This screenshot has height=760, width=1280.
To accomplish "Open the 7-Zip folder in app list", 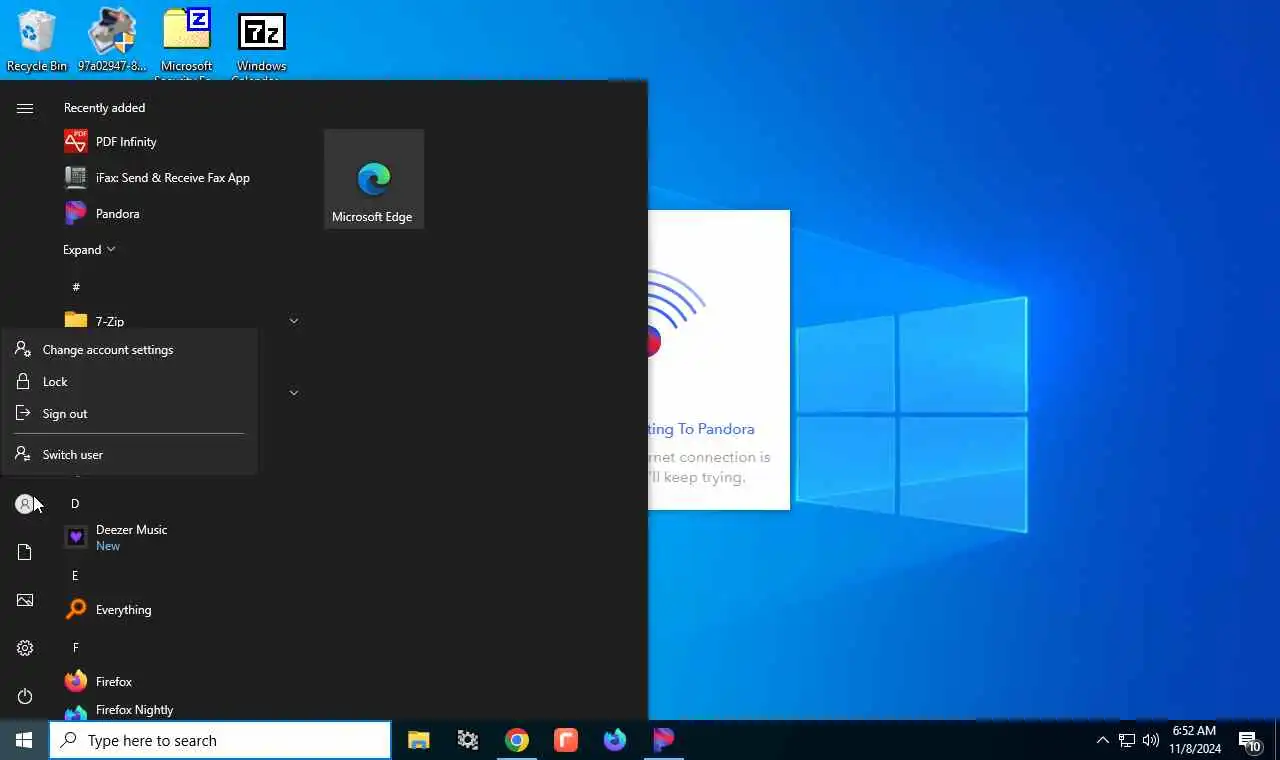I will pyautogui.click(x=180, y=321).
